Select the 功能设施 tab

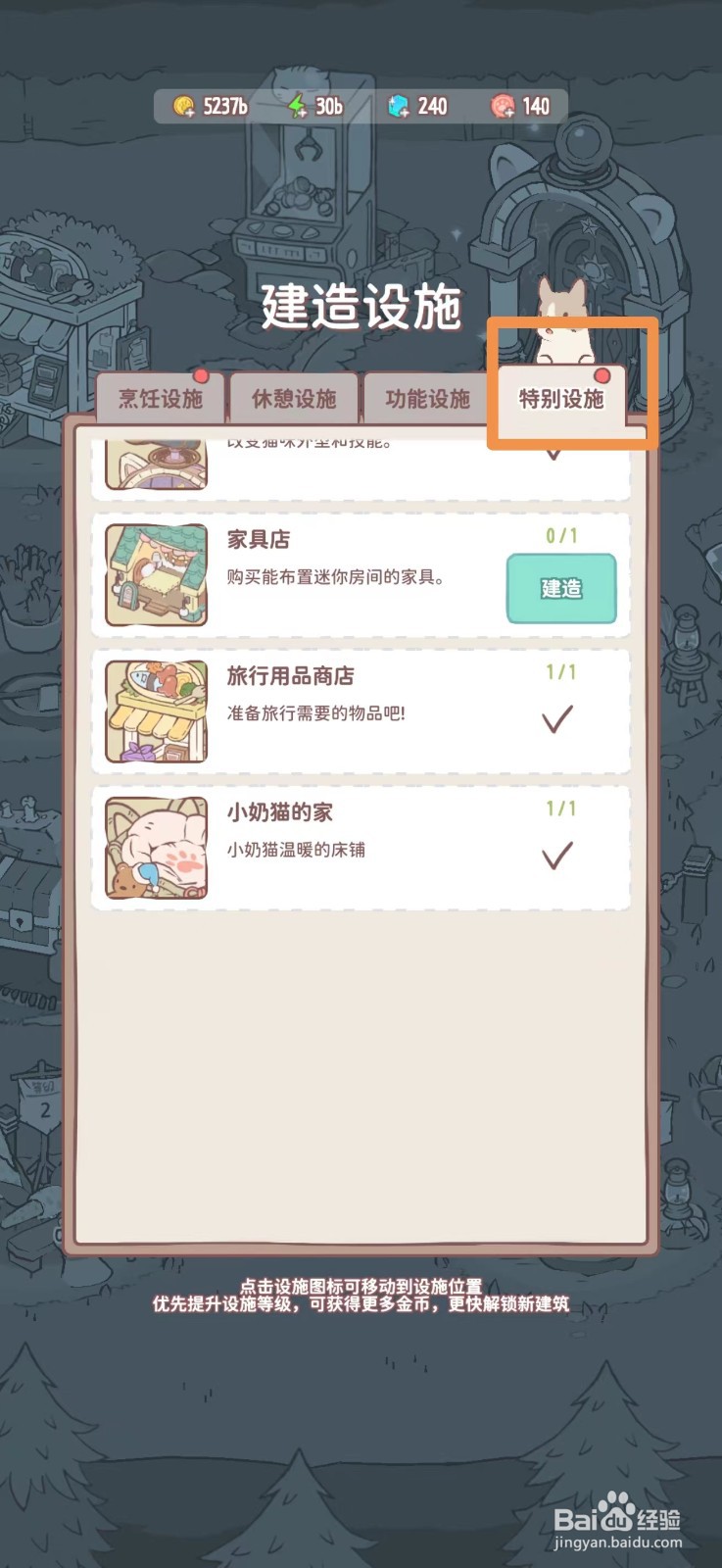427,398
